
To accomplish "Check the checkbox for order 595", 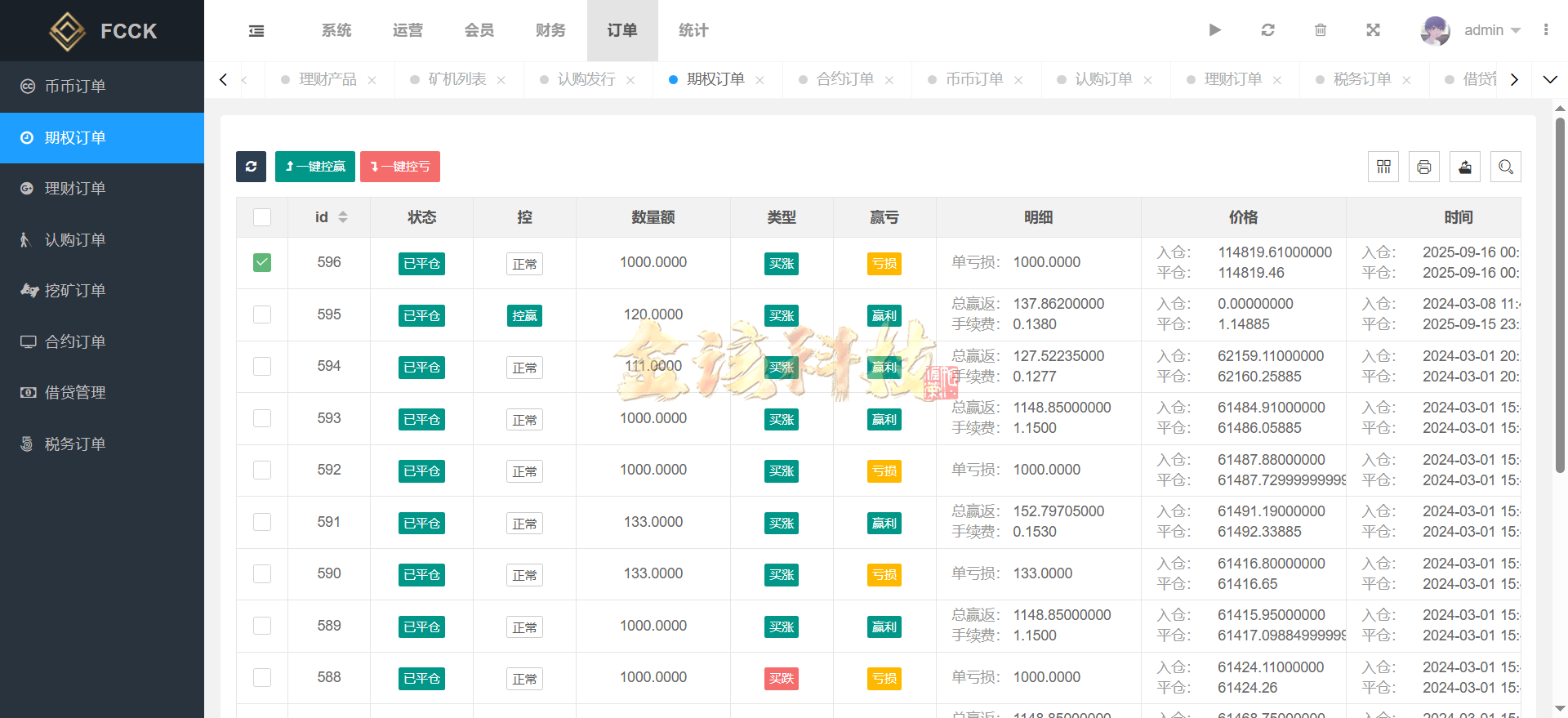I will click(x=262, y=314).
